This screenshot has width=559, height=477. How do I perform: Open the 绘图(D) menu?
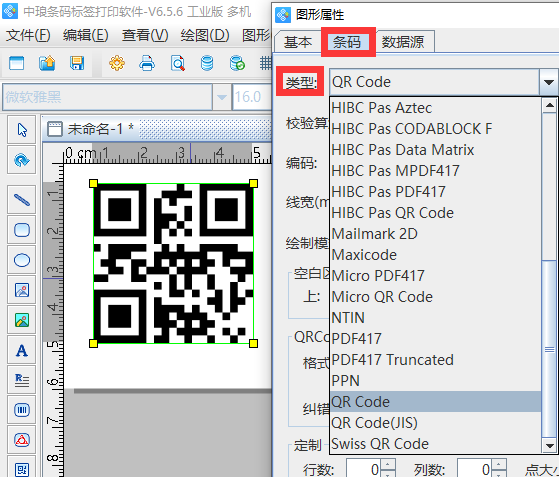[205, 35]
